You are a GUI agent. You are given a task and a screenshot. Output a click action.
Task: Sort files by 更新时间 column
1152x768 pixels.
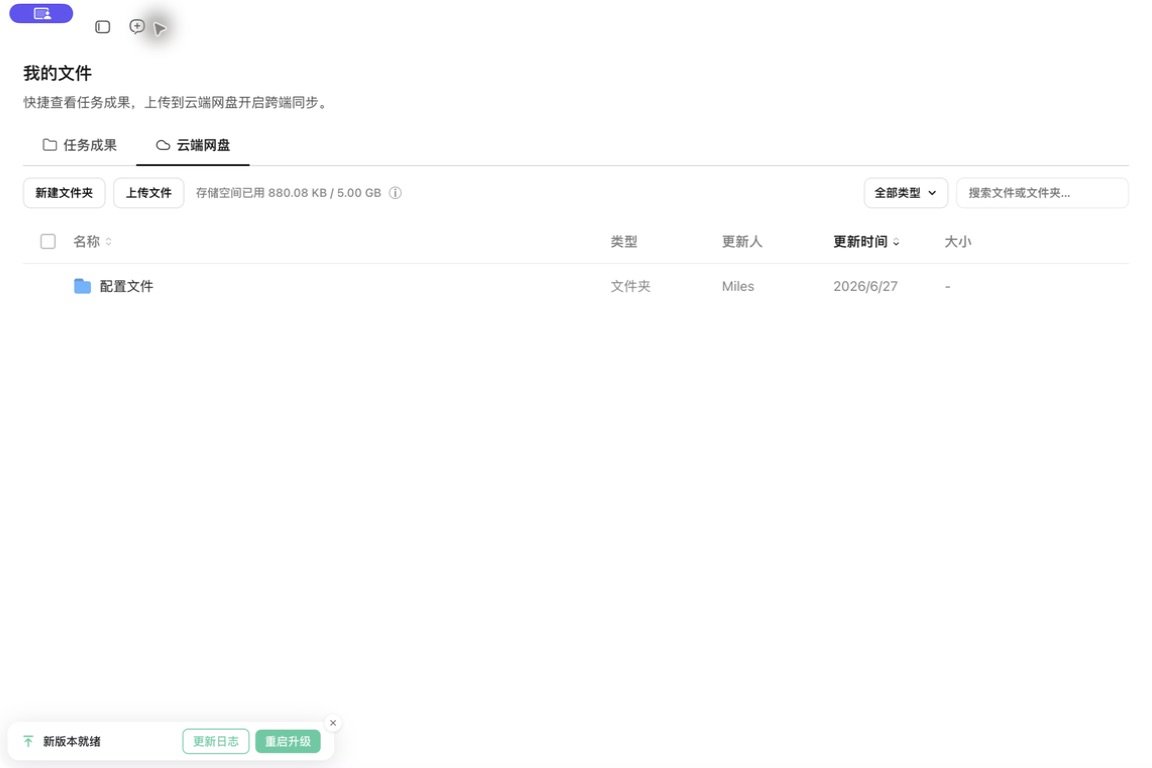[x=866, y=242]
